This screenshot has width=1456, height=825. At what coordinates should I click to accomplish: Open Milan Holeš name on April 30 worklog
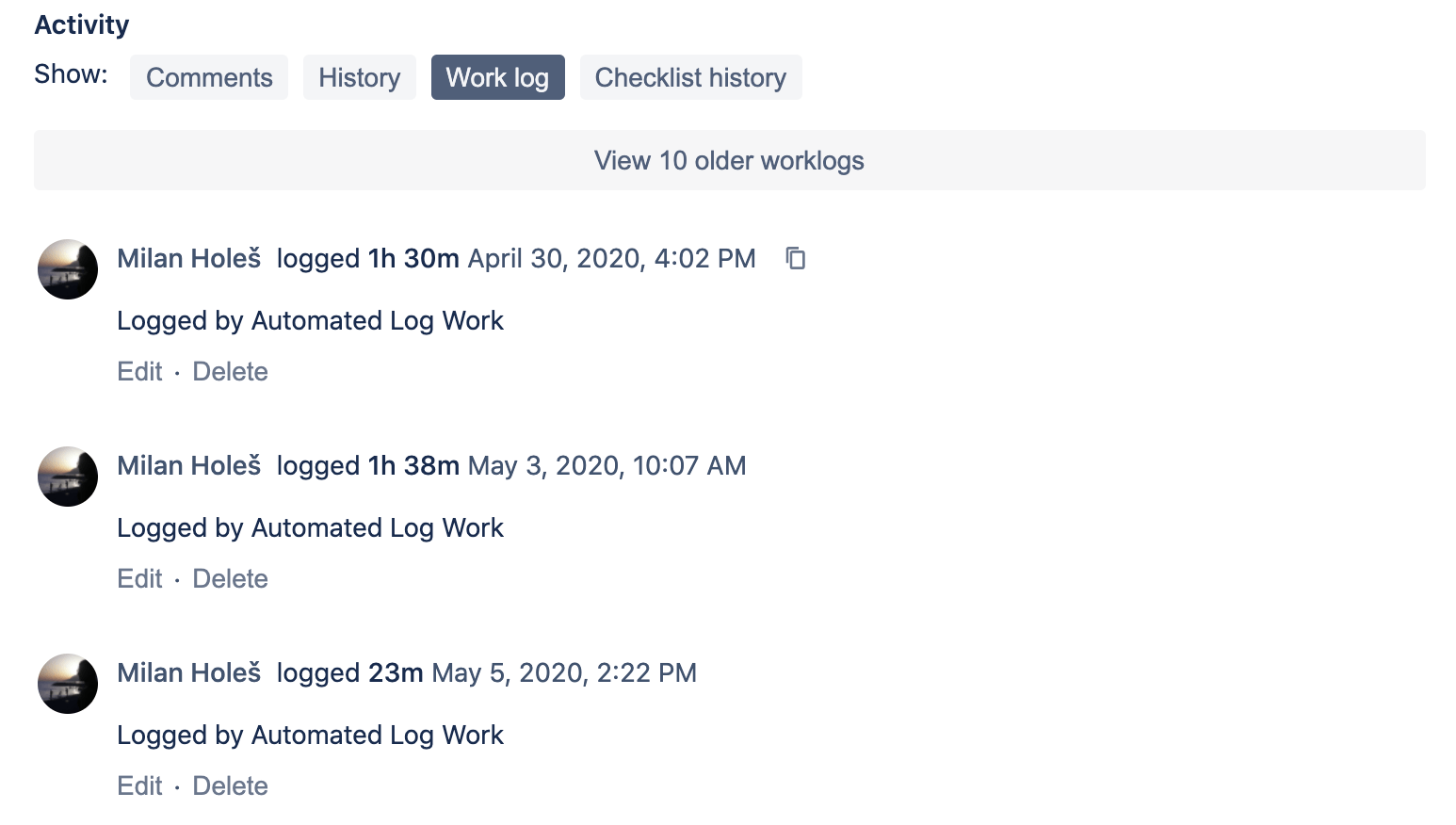tap(189, 258)
